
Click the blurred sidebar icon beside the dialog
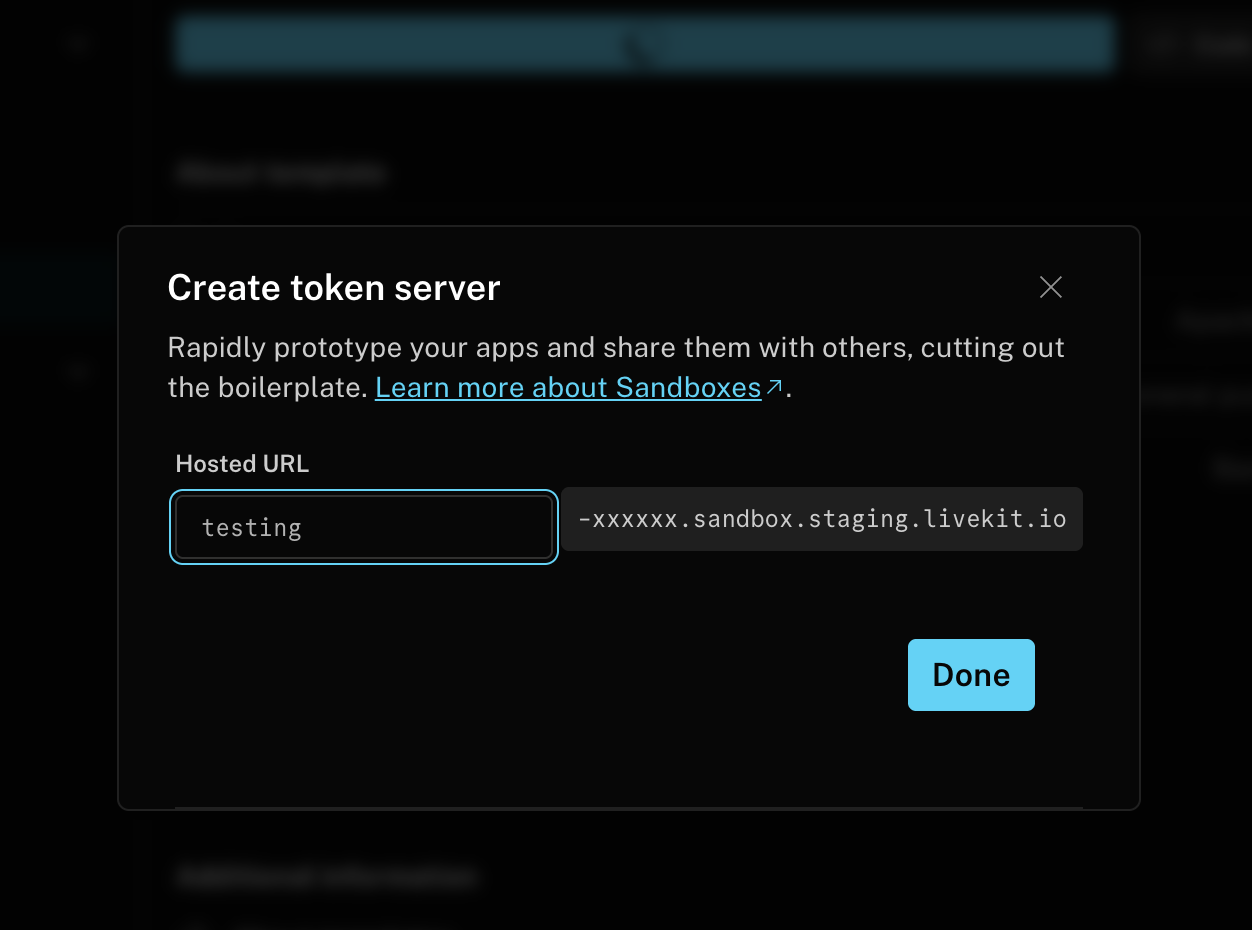tap(78, 372)
